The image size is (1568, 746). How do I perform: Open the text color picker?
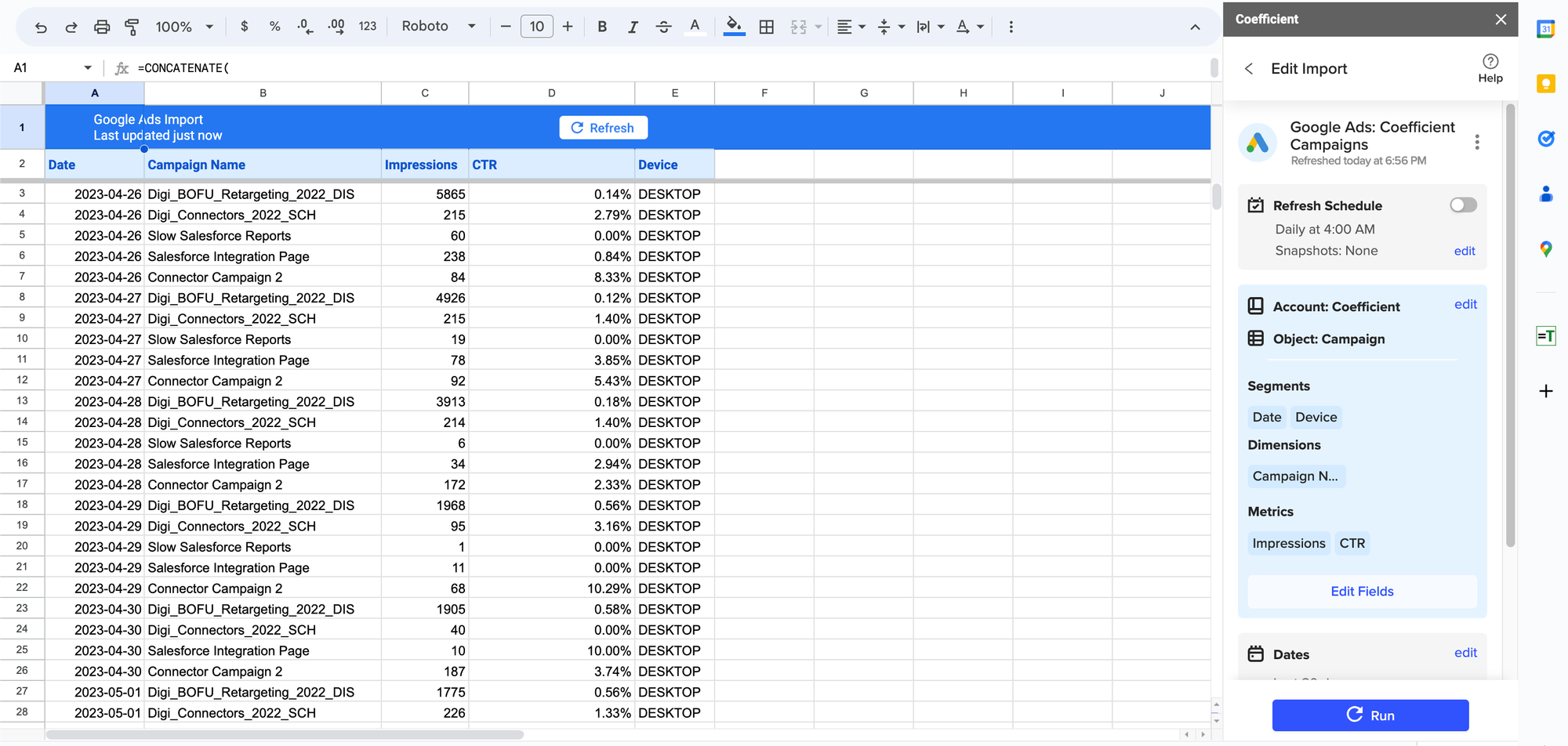(x=695, y=27)
